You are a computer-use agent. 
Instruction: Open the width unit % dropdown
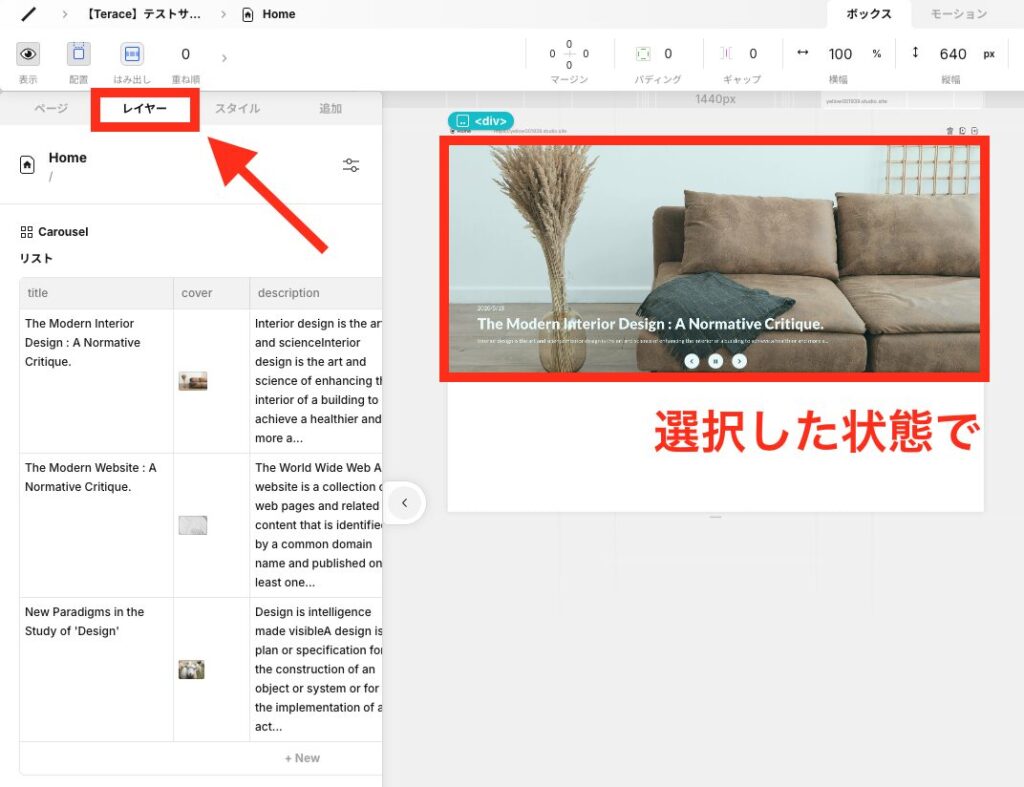tap(876, 54)
